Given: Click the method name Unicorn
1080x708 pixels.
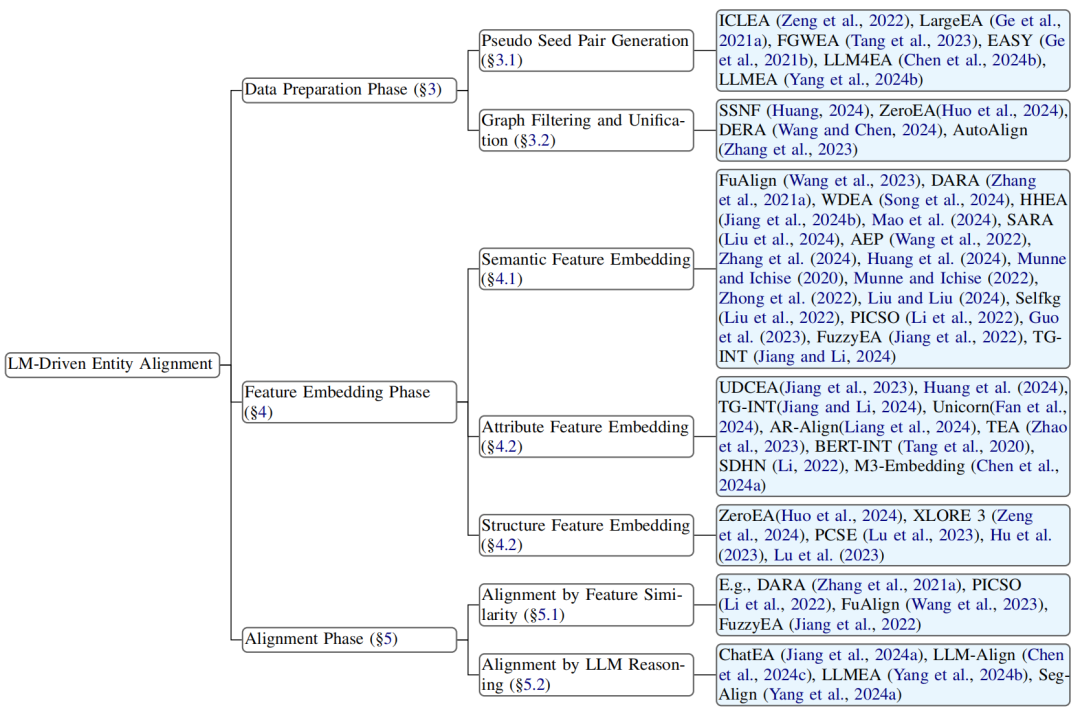Looking at the screenshot, I should tap(962, 408).
